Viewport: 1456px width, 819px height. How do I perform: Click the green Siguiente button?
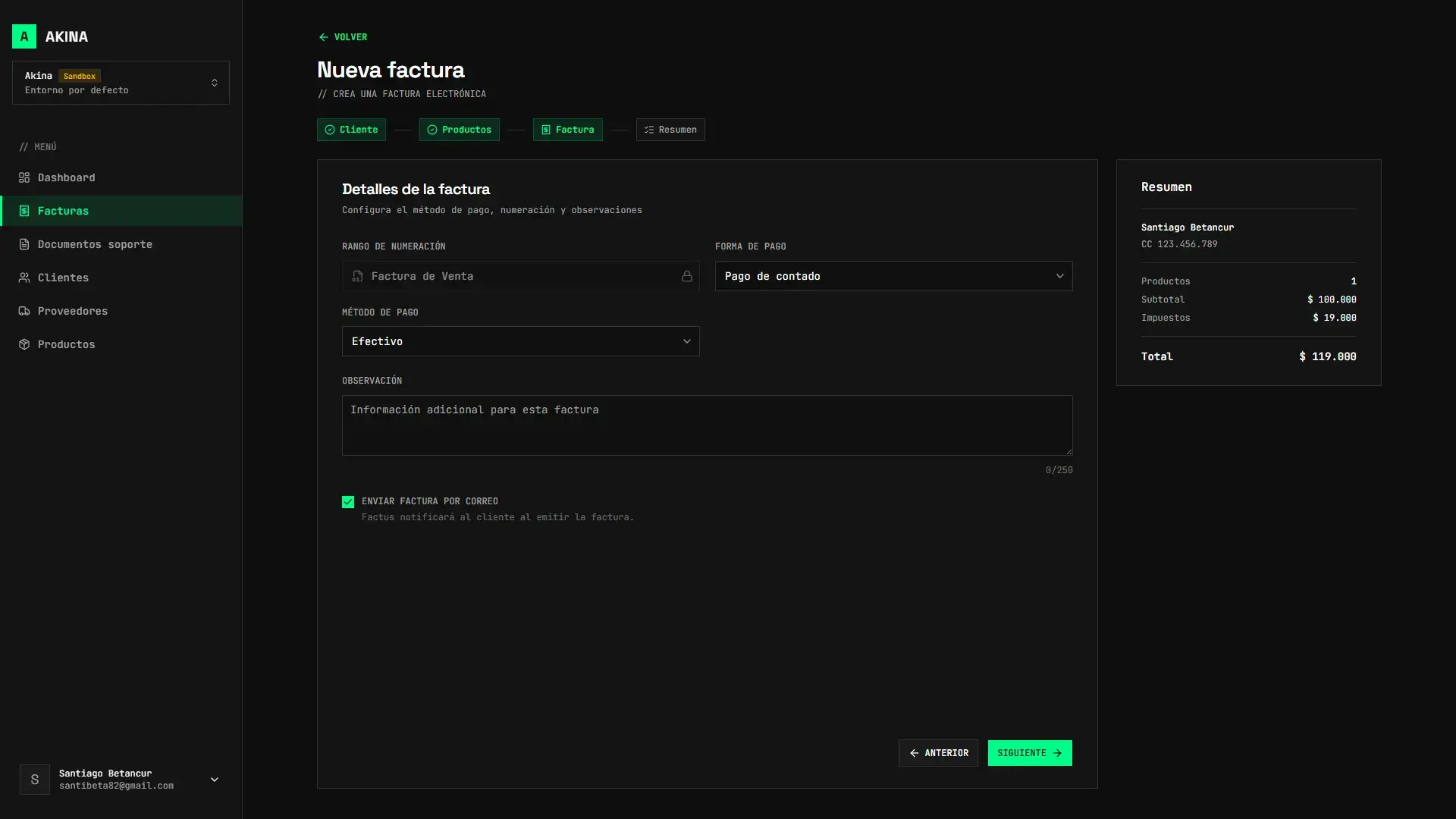coord(1030,753)
